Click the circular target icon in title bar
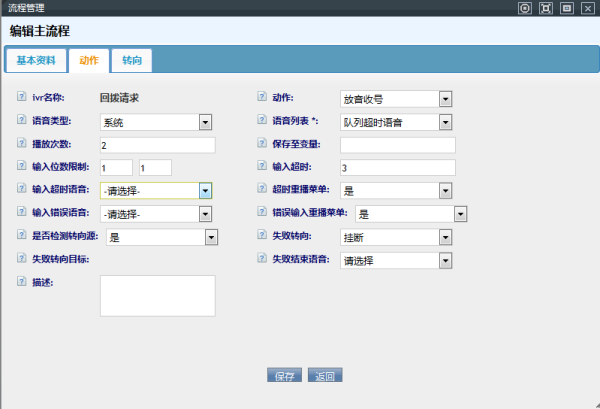 coord(523,8)
